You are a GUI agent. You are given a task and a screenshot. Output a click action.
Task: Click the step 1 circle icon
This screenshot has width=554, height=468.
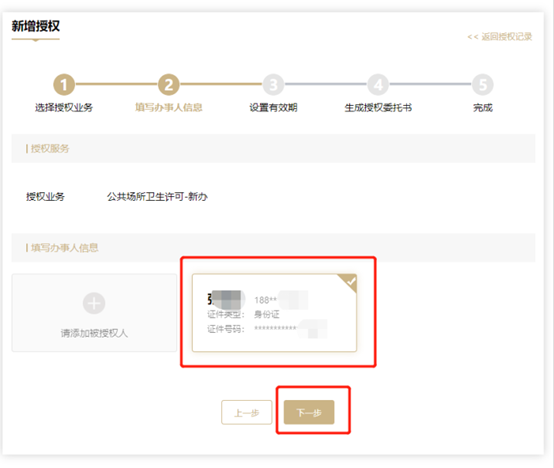64,84
